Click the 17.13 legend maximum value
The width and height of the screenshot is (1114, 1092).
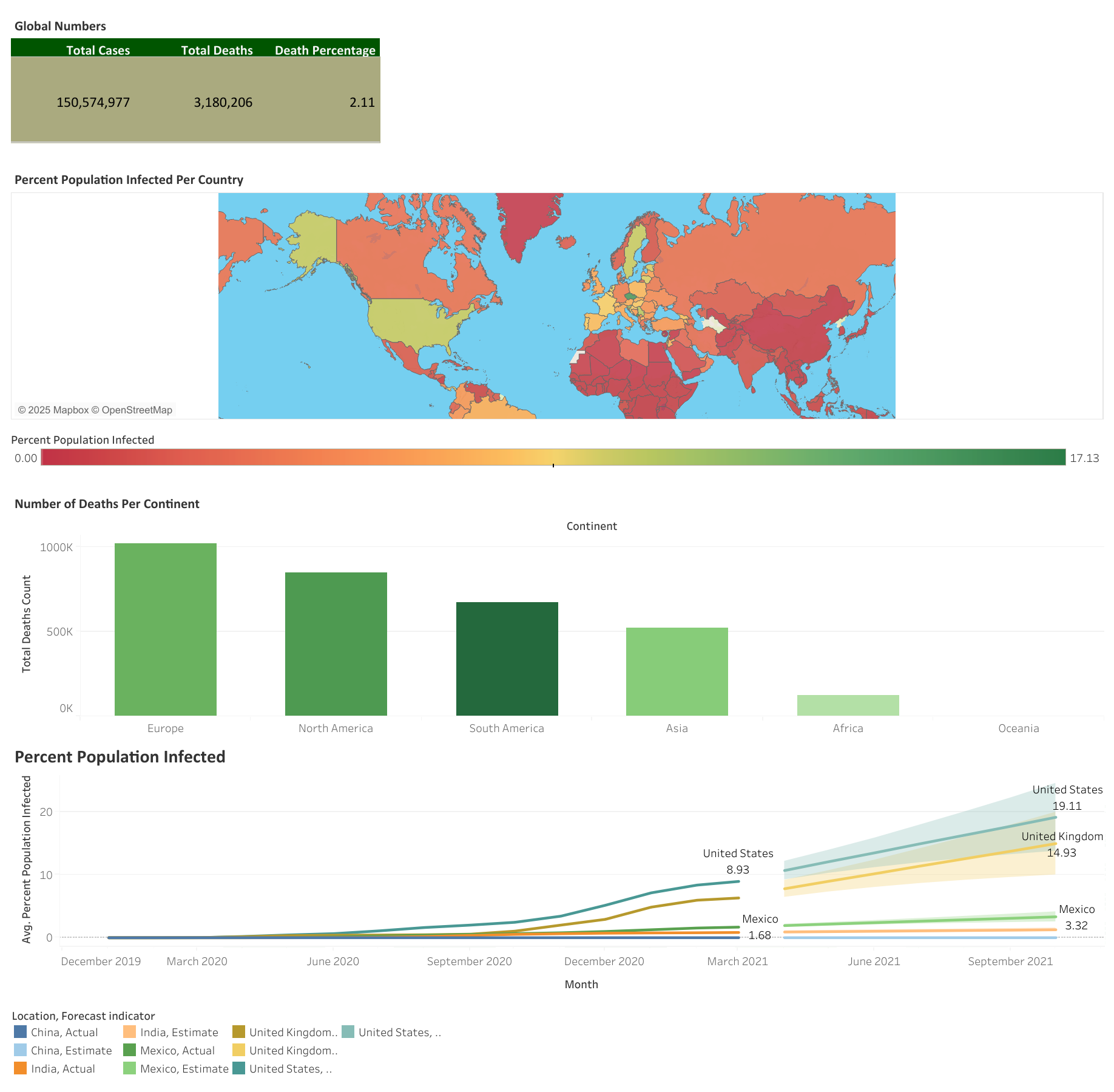click(1084, 458)
